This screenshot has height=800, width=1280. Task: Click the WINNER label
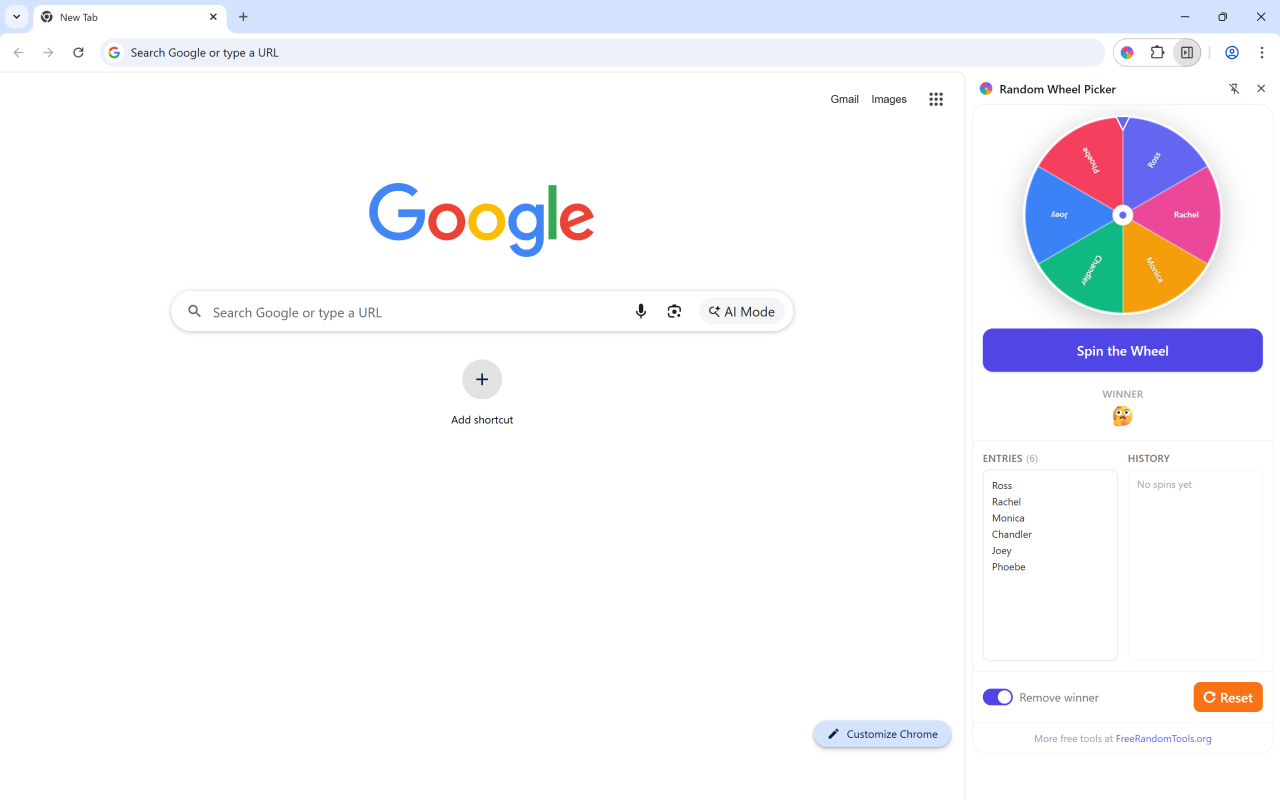pos(1122,394)
